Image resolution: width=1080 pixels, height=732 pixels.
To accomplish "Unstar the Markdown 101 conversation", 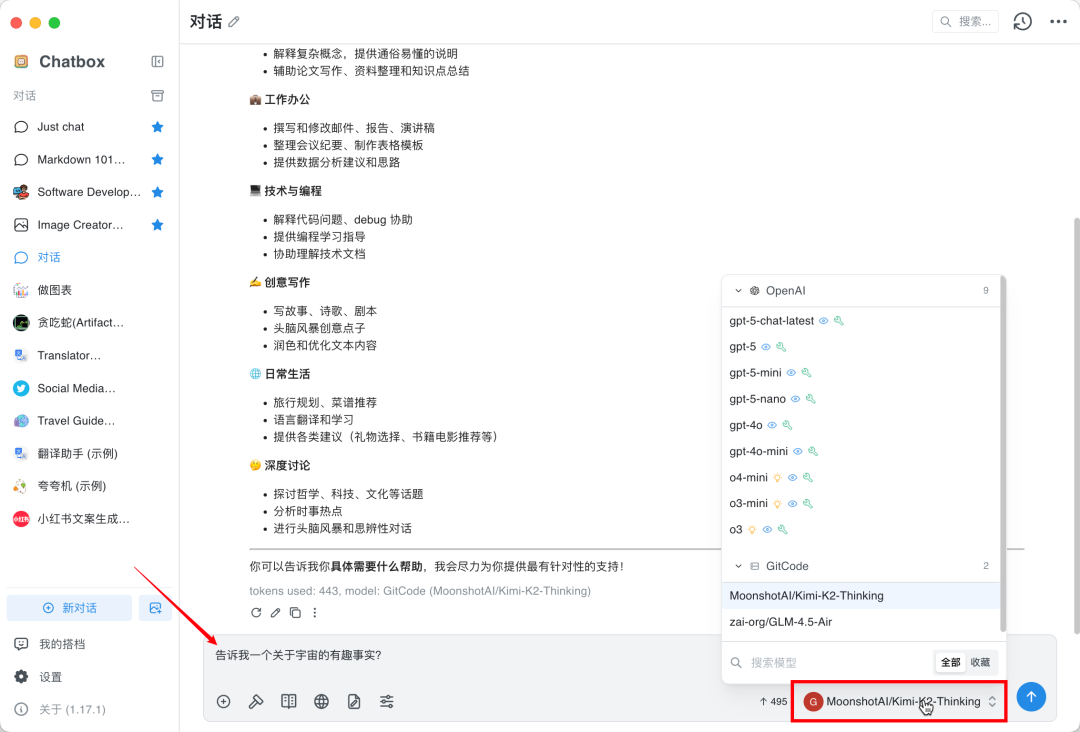I will click(157, 159).
